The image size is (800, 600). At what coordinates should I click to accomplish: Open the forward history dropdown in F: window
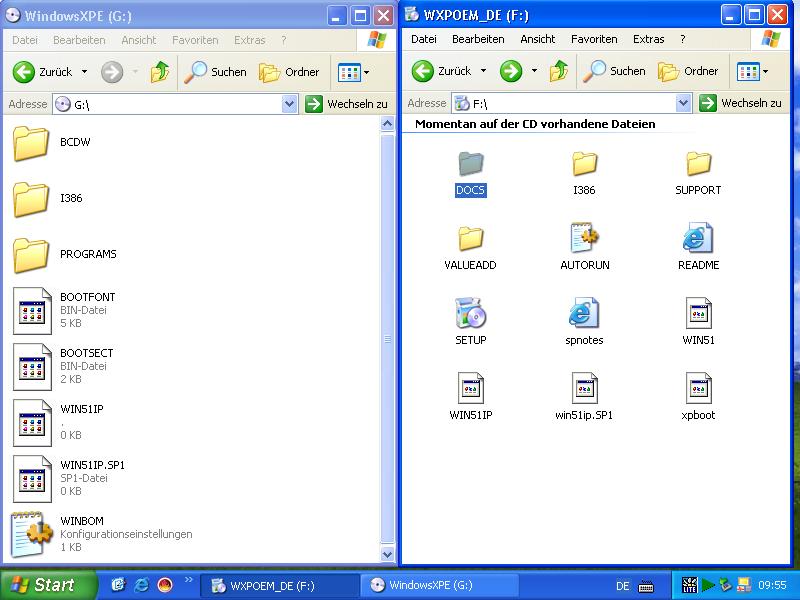[535, 71]
